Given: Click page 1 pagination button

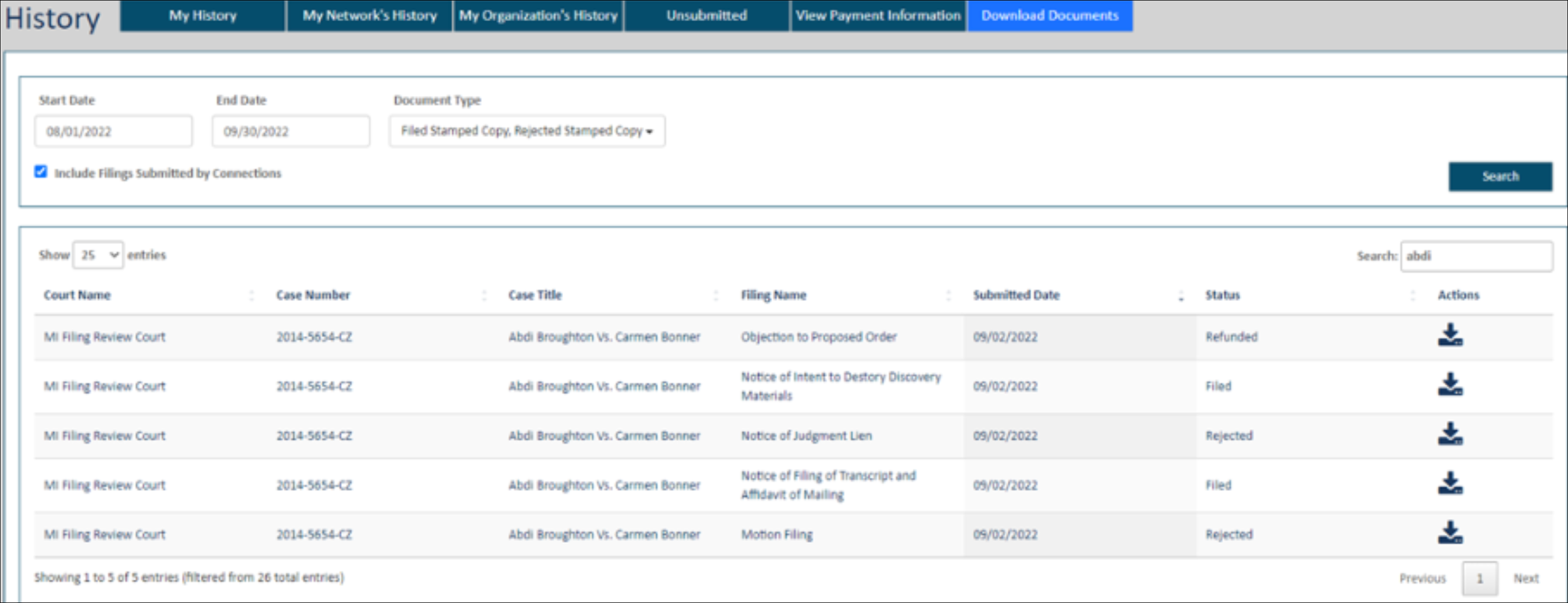Looking at the screenshot, I should (1479, 578).
